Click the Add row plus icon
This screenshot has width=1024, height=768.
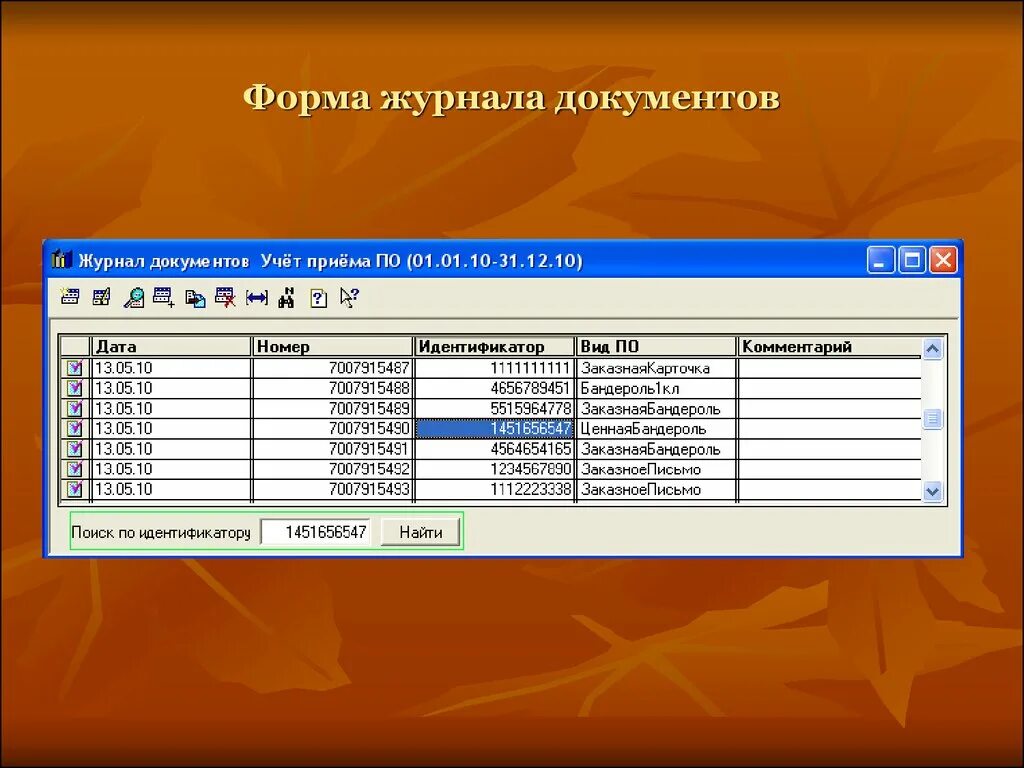(x=163, y=297)
